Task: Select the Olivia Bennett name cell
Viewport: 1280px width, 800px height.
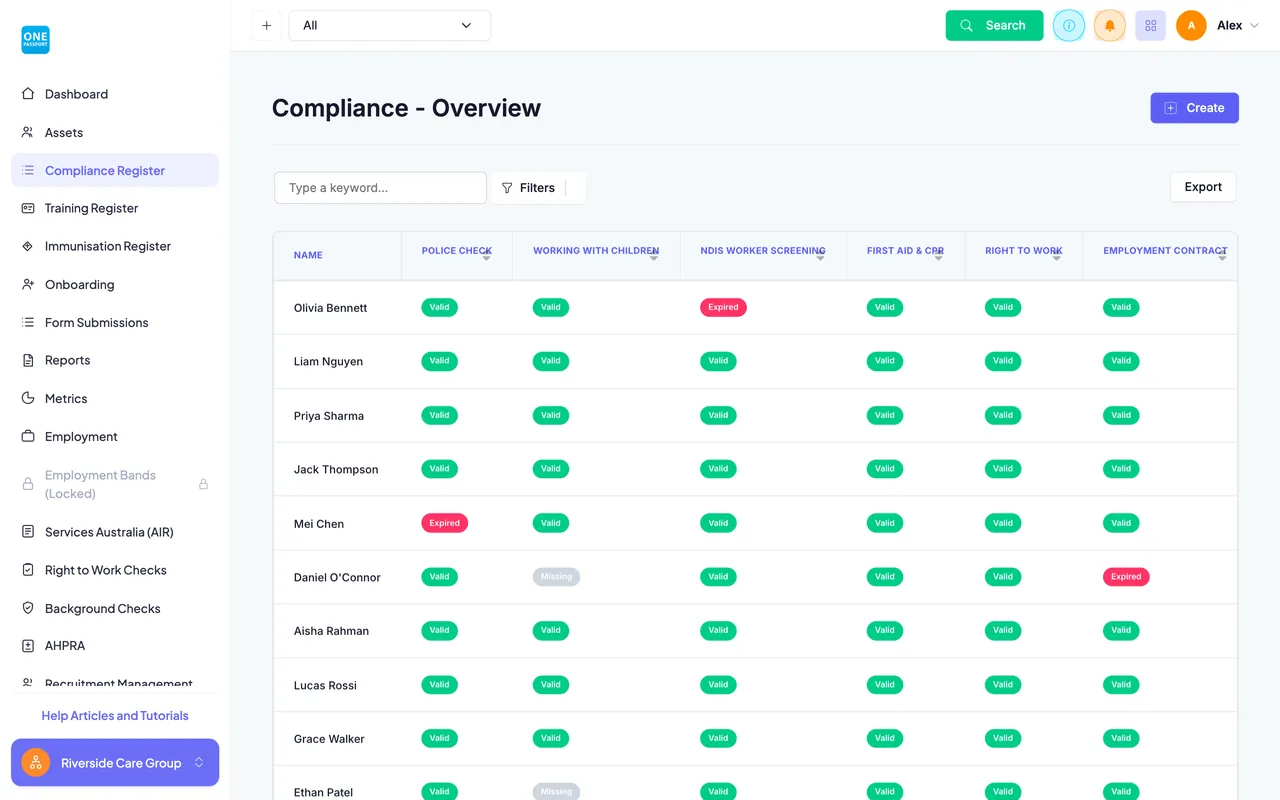Action: tap(337, 308)
